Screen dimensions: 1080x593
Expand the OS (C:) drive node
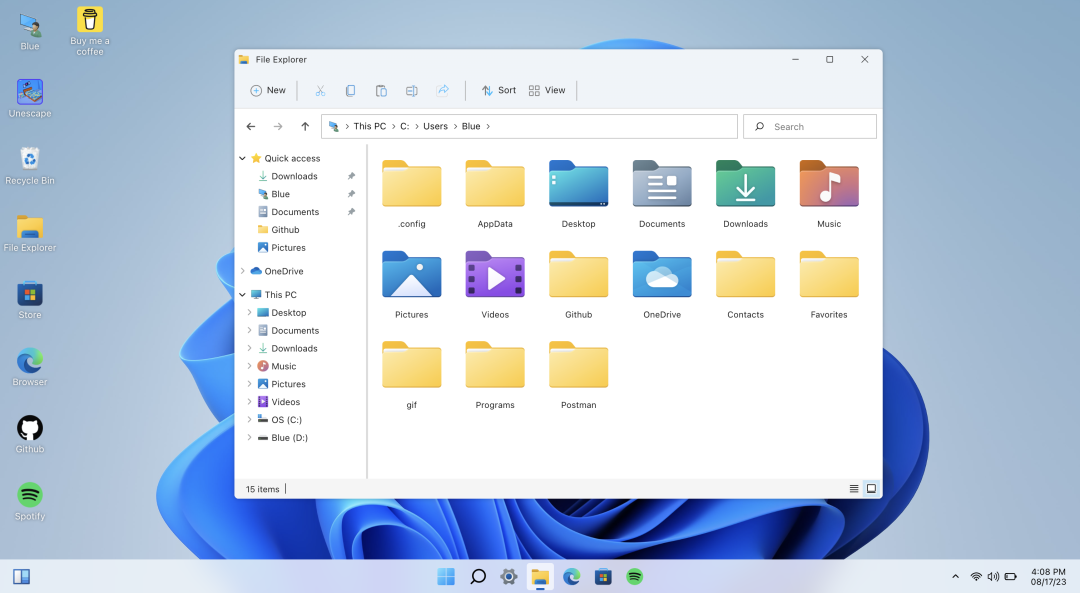click(249, 419)
